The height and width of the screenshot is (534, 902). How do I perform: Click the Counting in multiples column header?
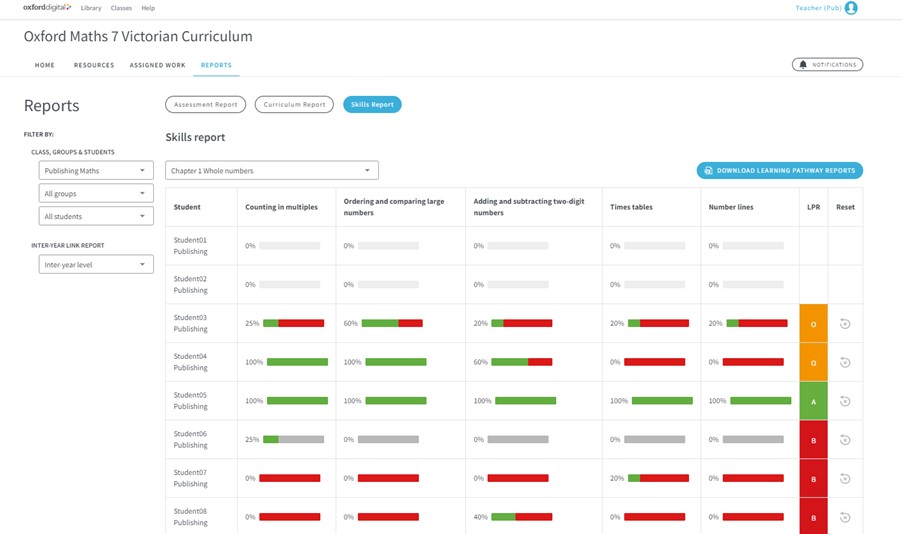[x=281, y=207]
